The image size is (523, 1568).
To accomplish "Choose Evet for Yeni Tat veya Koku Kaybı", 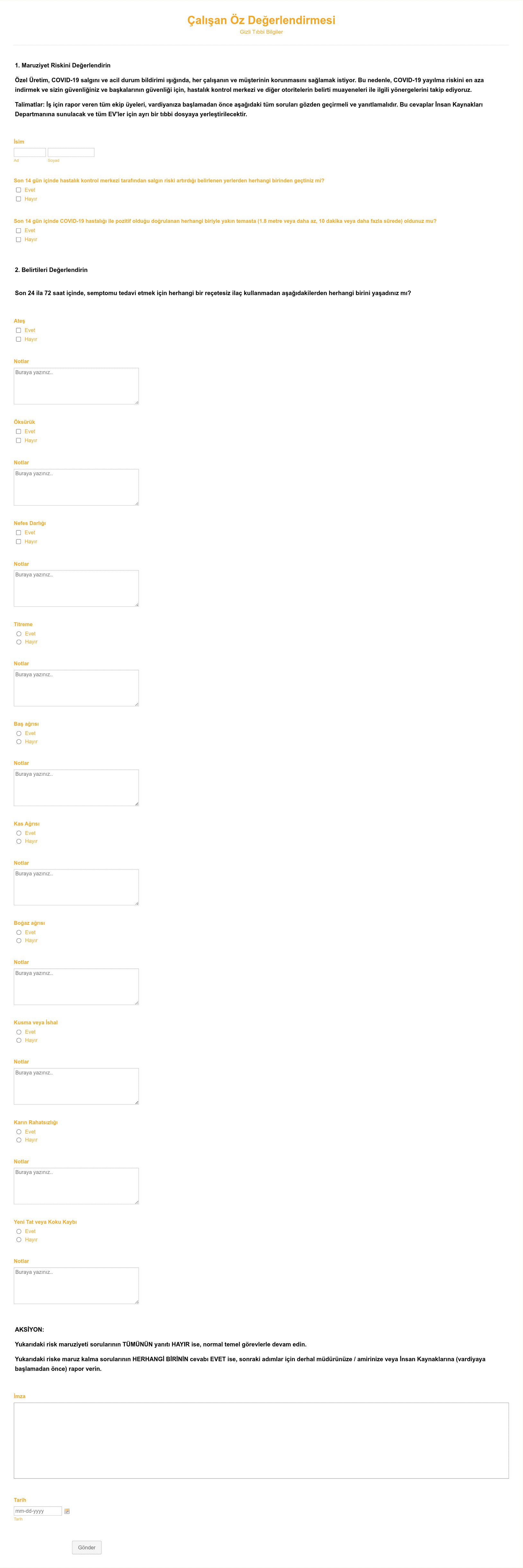I will 19,1231.
